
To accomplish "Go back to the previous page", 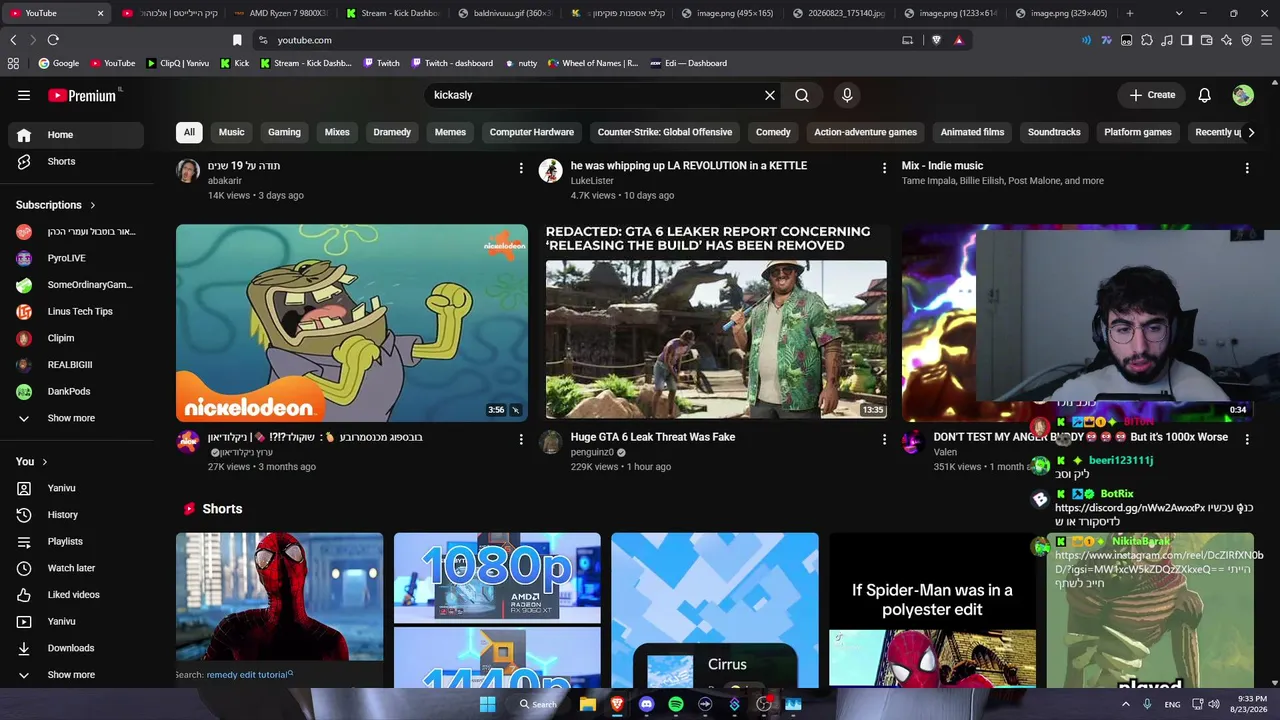I will click(x=13, y=40).
